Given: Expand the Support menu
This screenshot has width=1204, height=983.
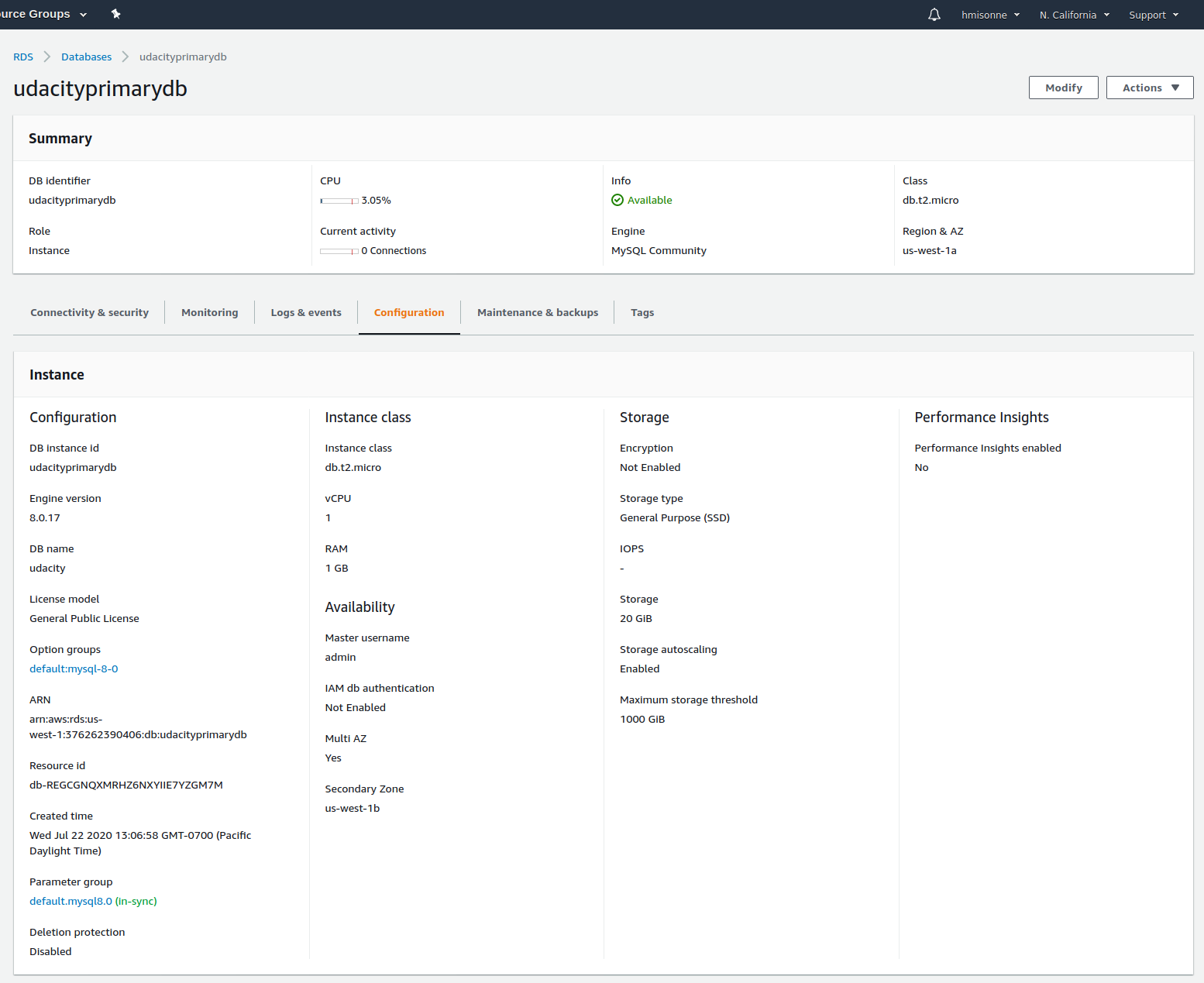Looking at the screenshot, I should [1154, 15].
